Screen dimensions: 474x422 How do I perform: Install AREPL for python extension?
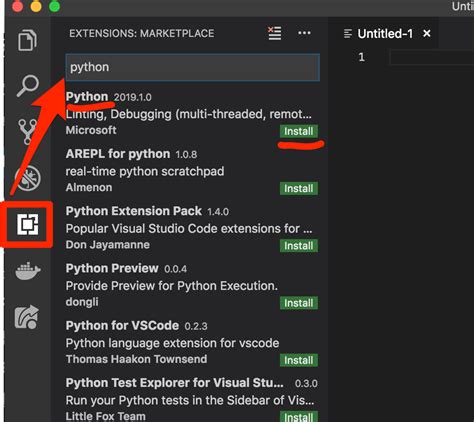pyautogui.click(x=299, y=189)
